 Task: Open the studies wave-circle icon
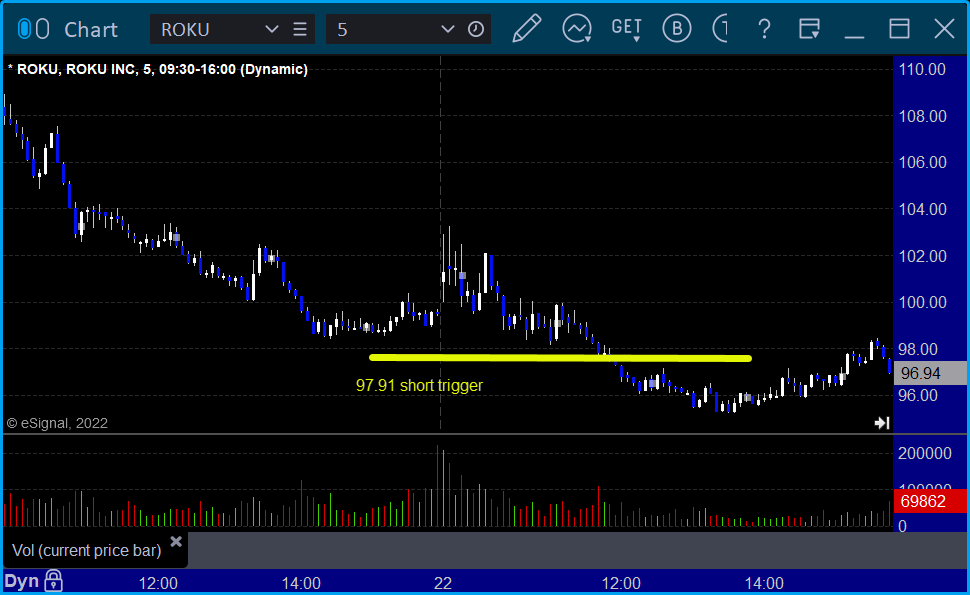point(577,29)
